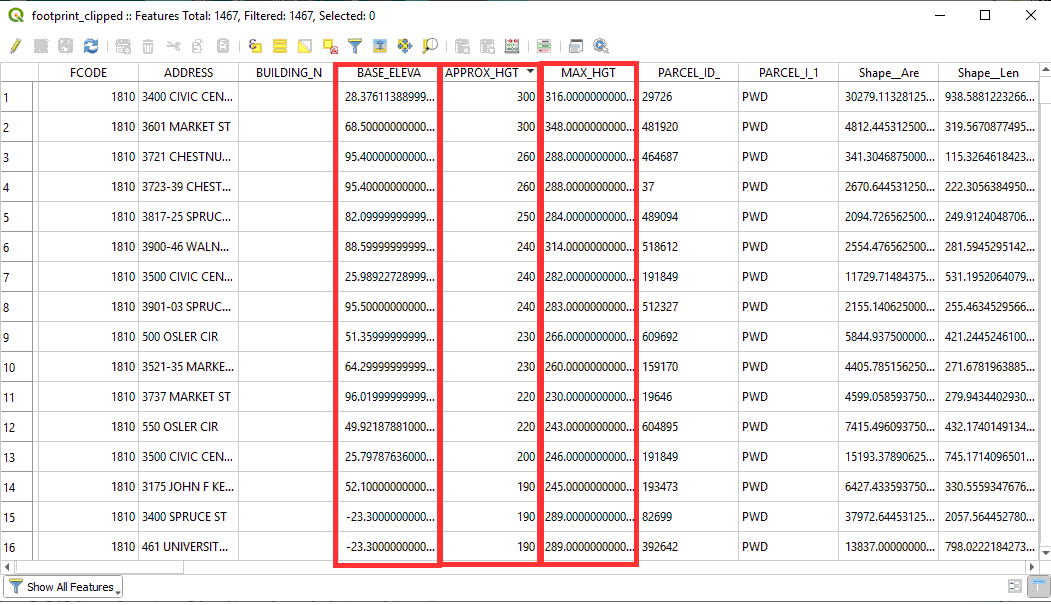
Task: Zoom map to selected rows magnifier
Action: (430, 46)
